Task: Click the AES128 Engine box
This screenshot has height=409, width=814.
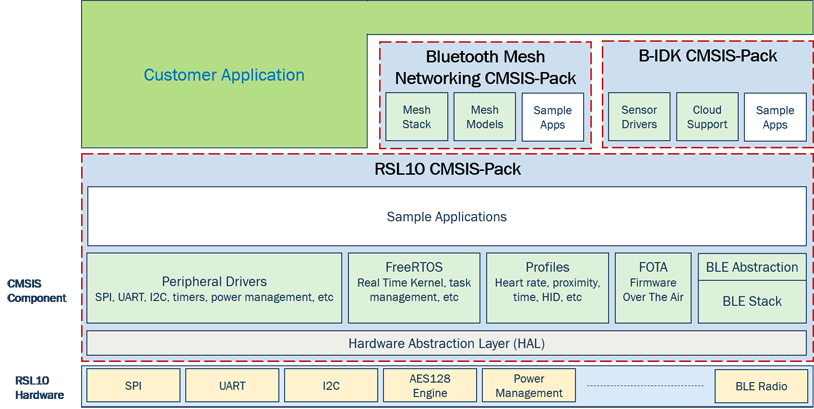Action: (430, 386)
